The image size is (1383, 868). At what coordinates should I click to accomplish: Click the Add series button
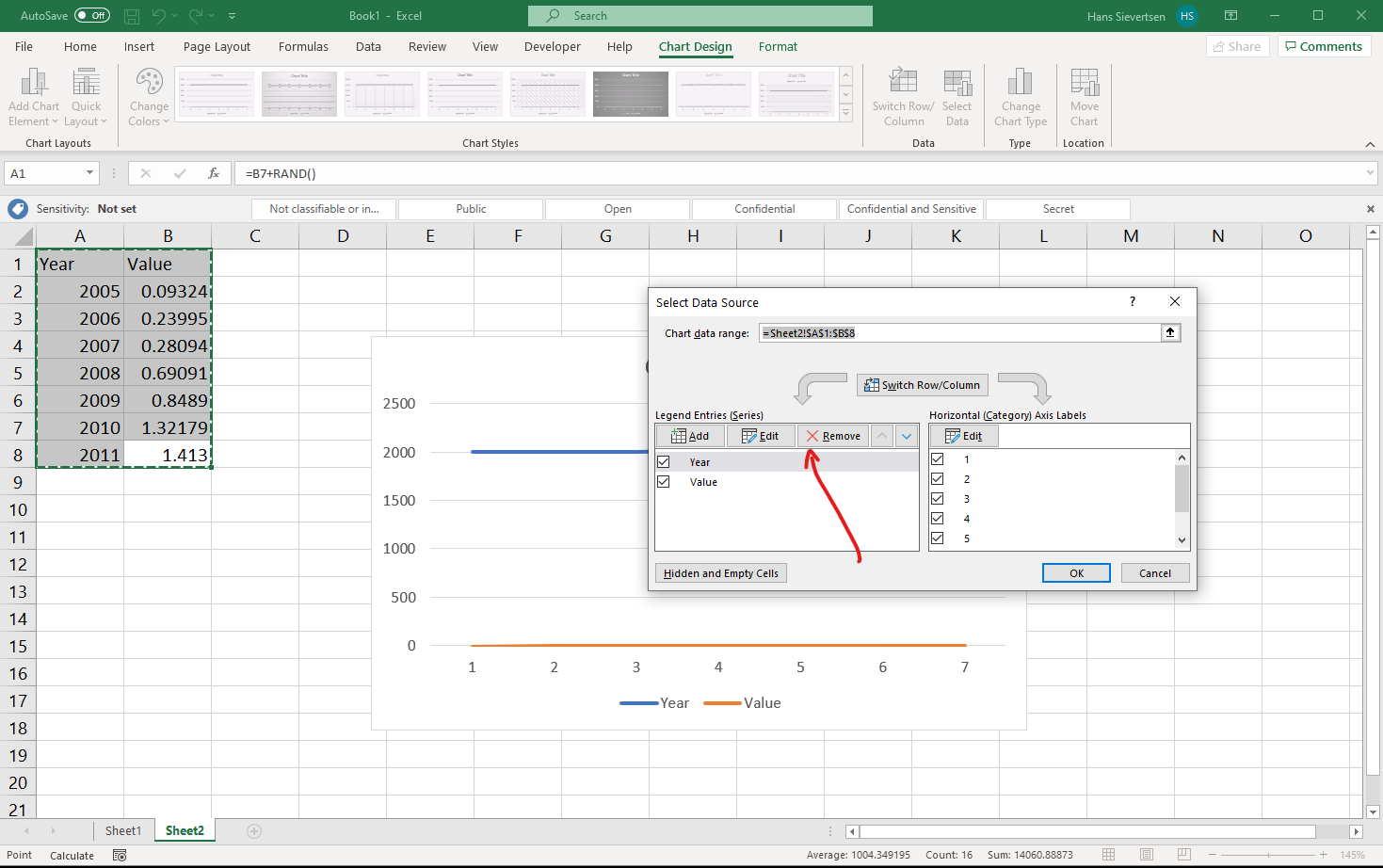[690, 436]
